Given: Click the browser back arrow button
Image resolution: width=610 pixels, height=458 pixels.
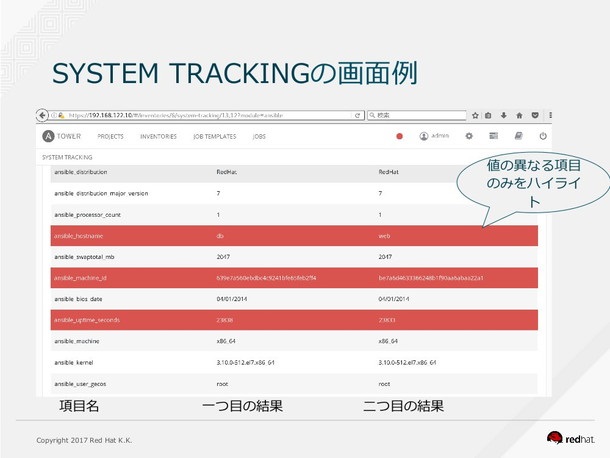Looking at the screenshot, I should [42, 115].
